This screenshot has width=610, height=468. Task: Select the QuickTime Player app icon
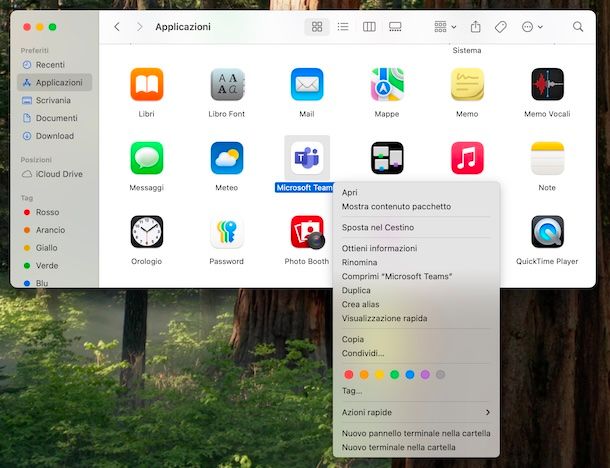tap(547, 232)
